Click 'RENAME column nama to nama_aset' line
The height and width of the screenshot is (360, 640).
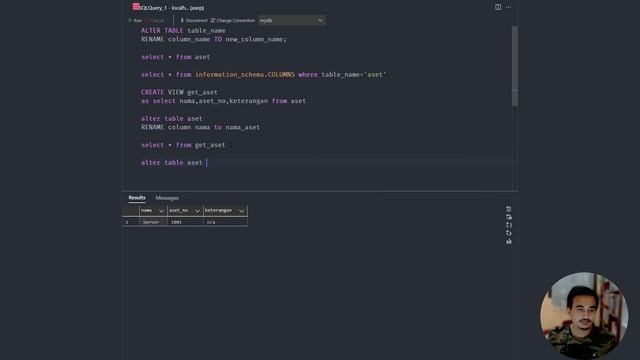point(200,127)
